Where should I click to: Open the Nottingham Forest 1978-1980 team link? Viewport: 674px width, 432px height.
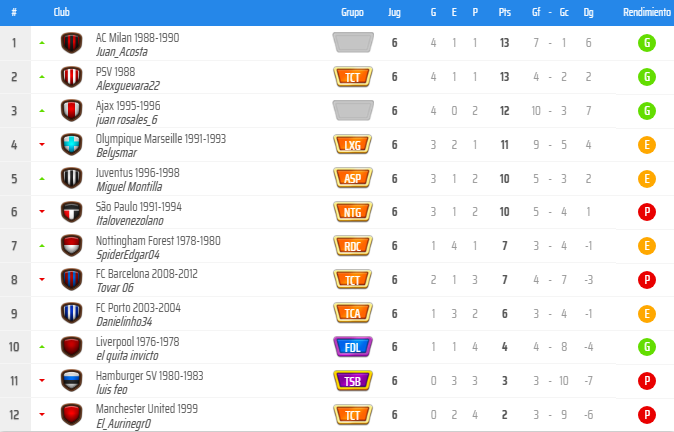coord(157,240)
